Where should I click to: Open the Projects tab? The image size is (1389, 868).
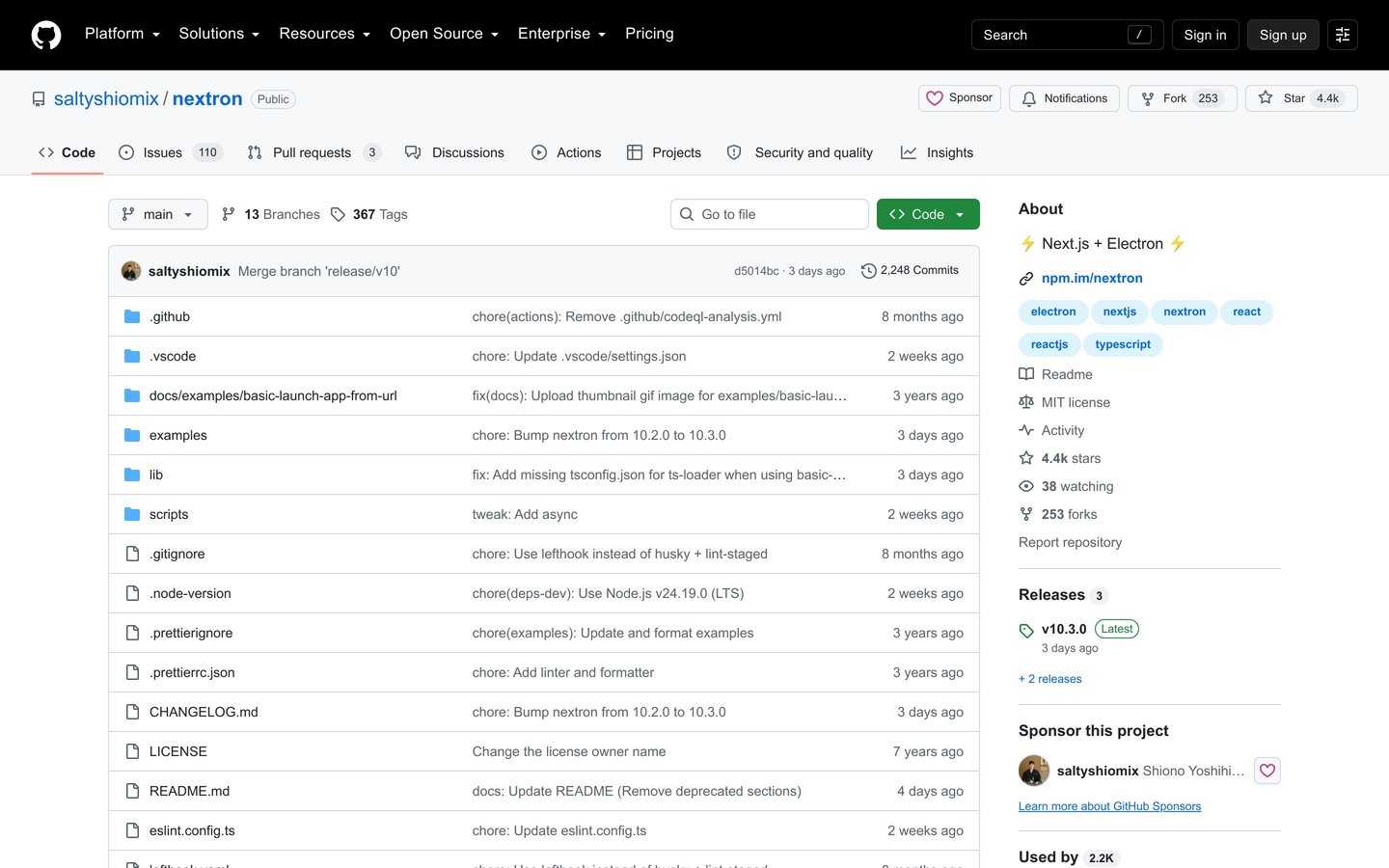click(x=664, y=152)
